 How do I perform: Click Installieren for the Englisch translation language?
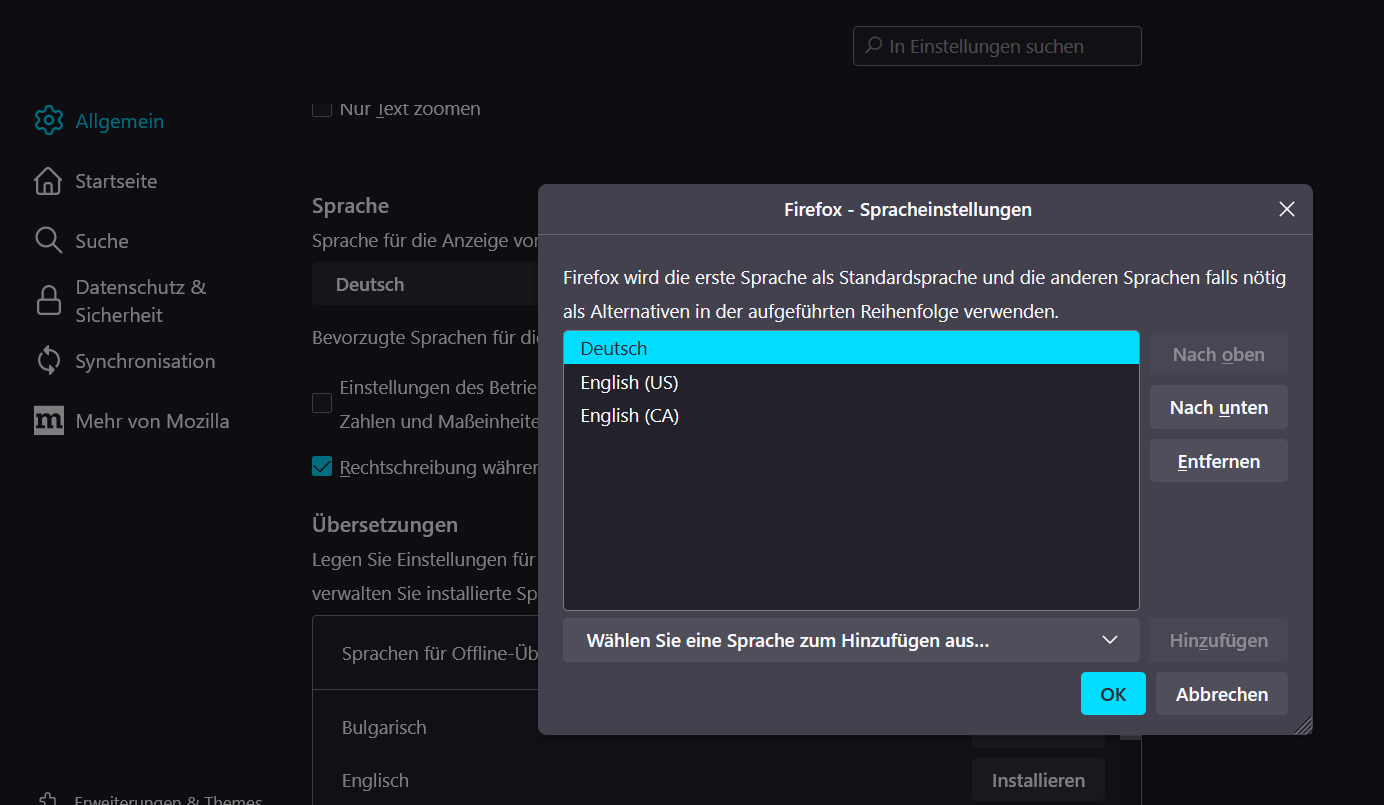click(x=1038, y=780)
